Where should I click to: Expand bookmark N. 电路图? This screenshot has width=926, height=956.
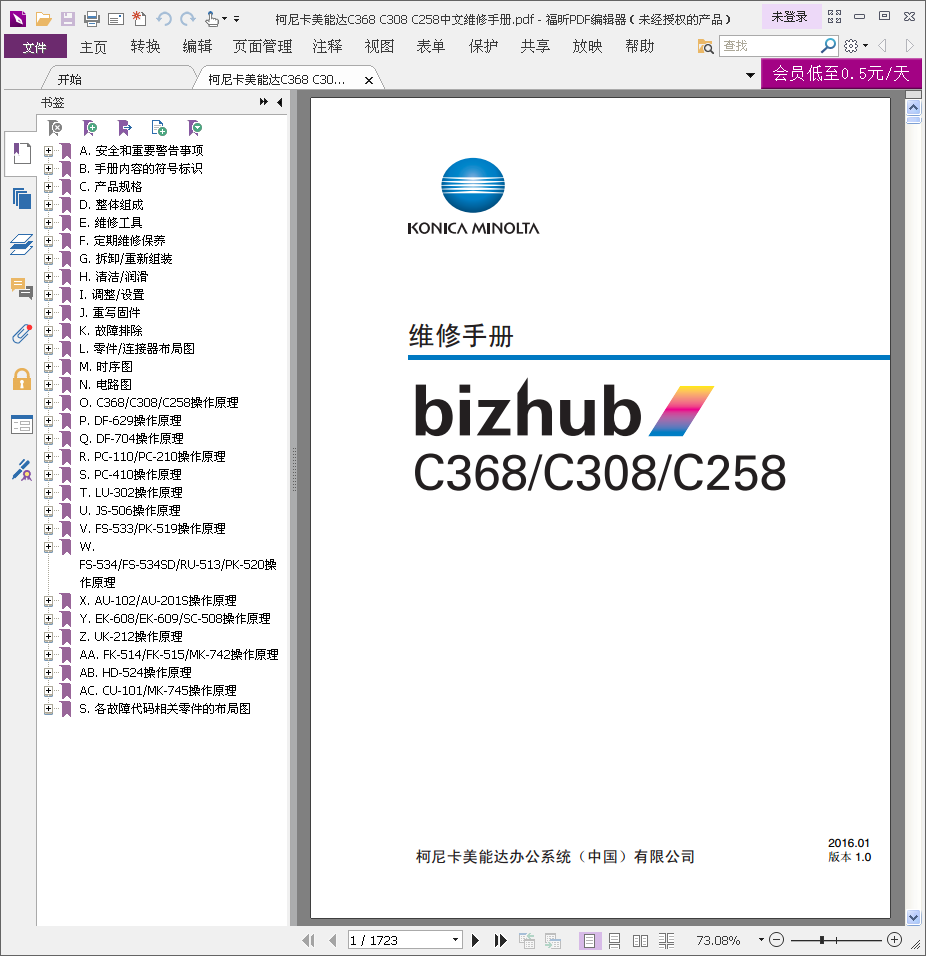click(x=49, y=385)
